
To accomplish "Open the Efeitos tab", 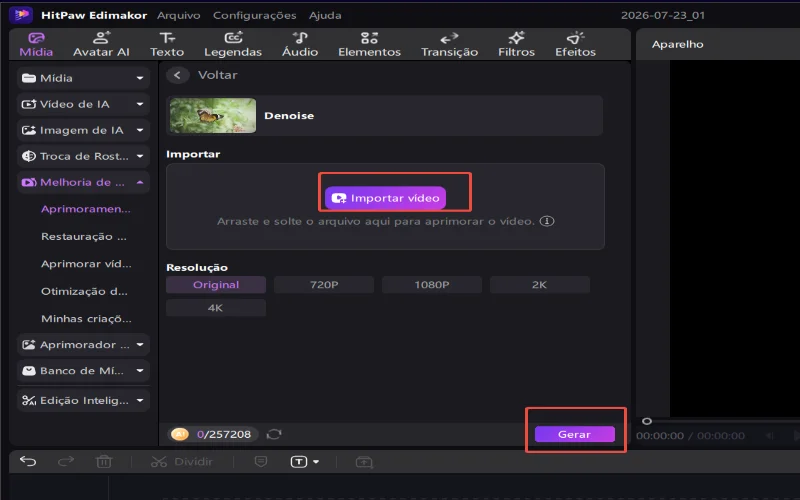I will point(575,44).
